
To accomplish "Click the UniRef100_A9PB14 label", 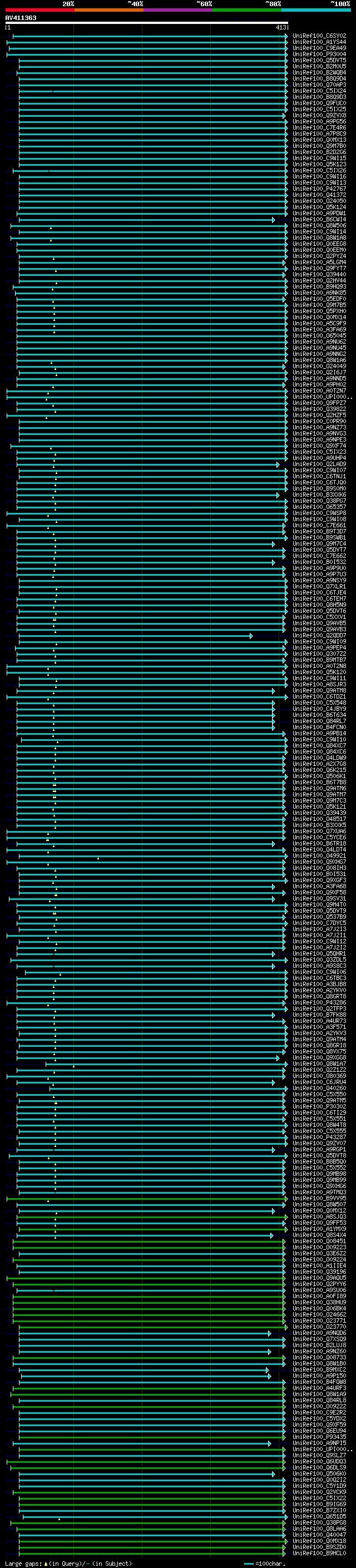I will 319,734.
